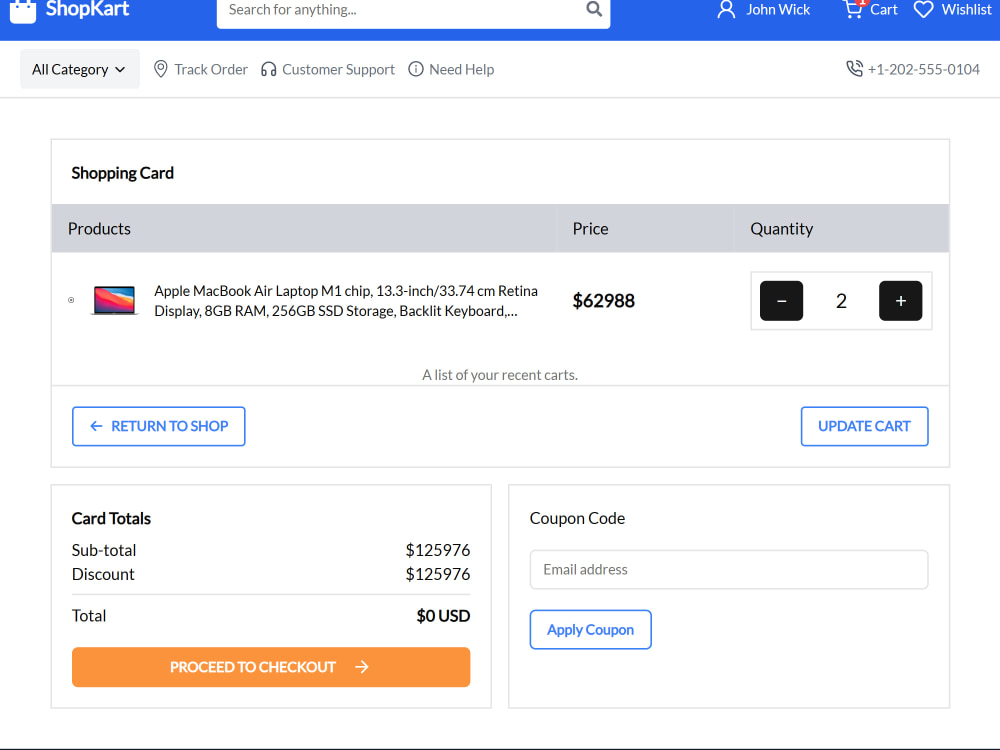Open the Wishlist heart icon
The width and height of the screenshot is (1000, 750).
[923, 10]
